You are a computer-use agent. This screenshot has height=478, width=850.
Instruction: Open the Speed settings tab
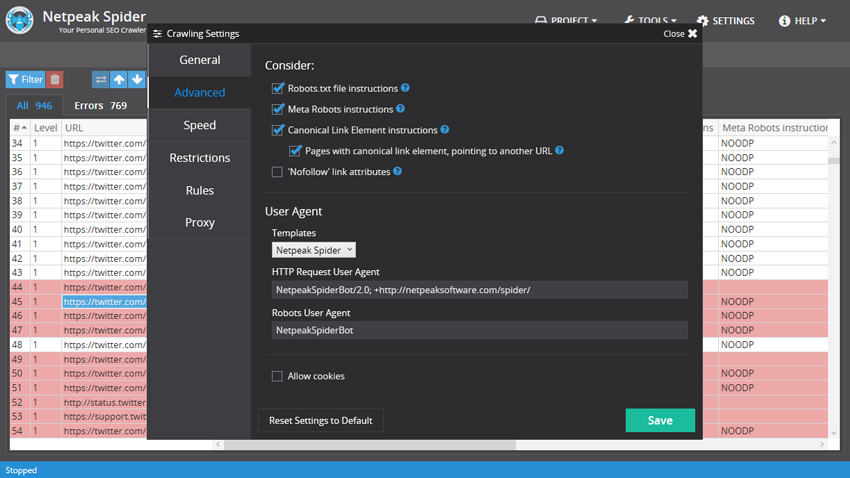199,125
